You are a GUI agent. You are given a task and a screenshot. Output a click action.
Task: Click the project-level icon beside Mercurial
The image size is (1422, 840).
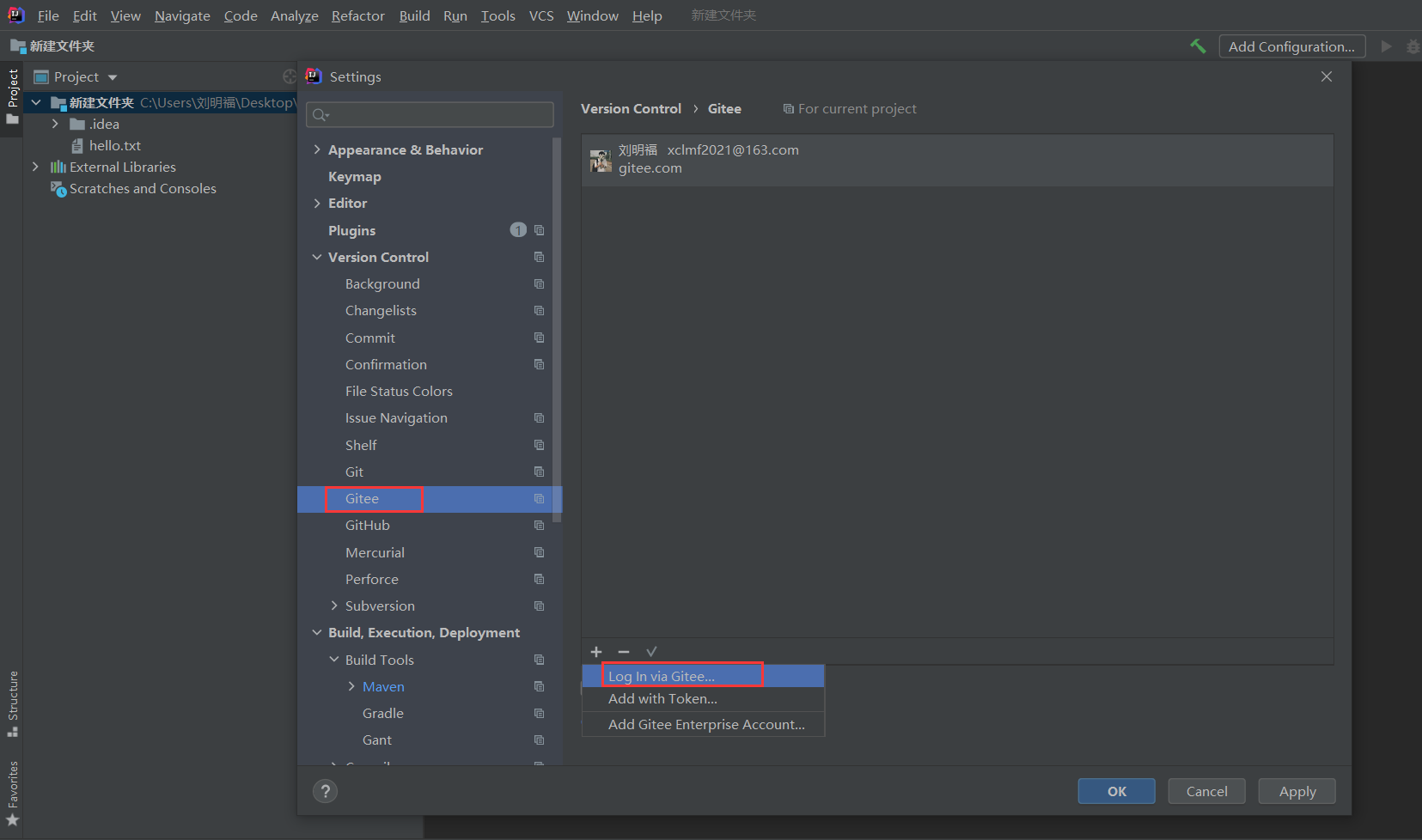coord(539,552)
